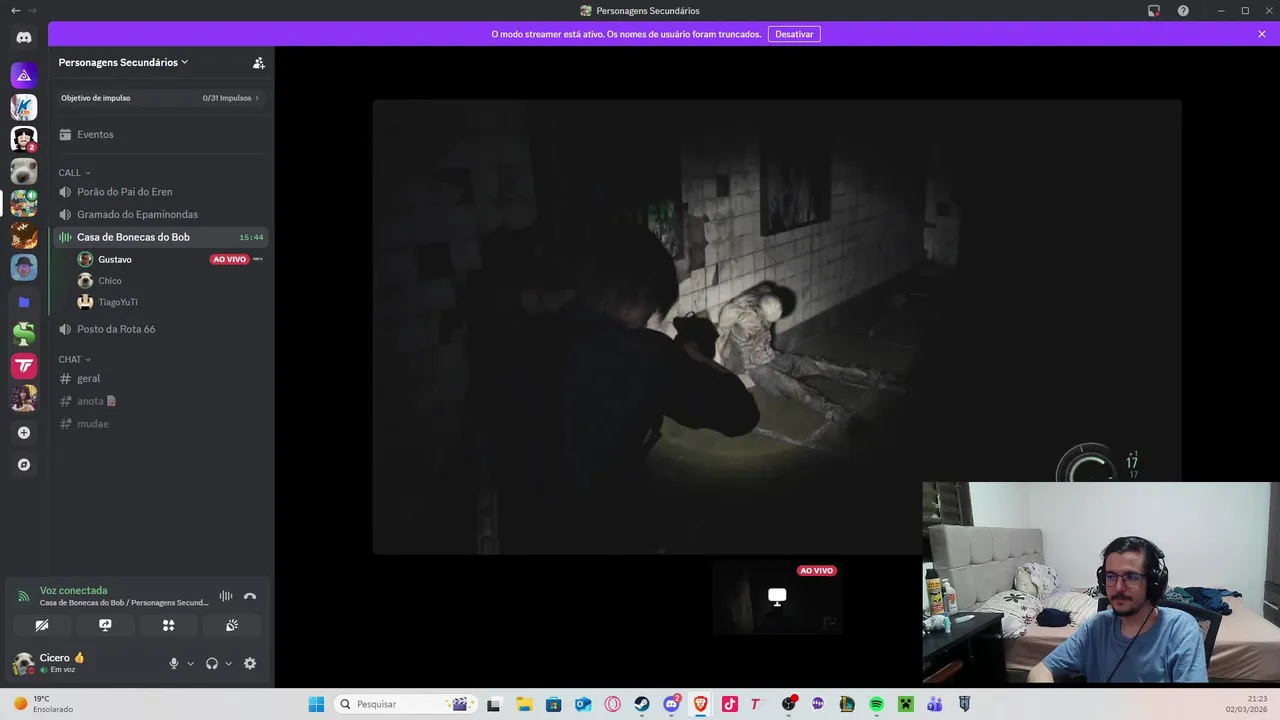Open Eventos calendar entry

pos(160,134)
